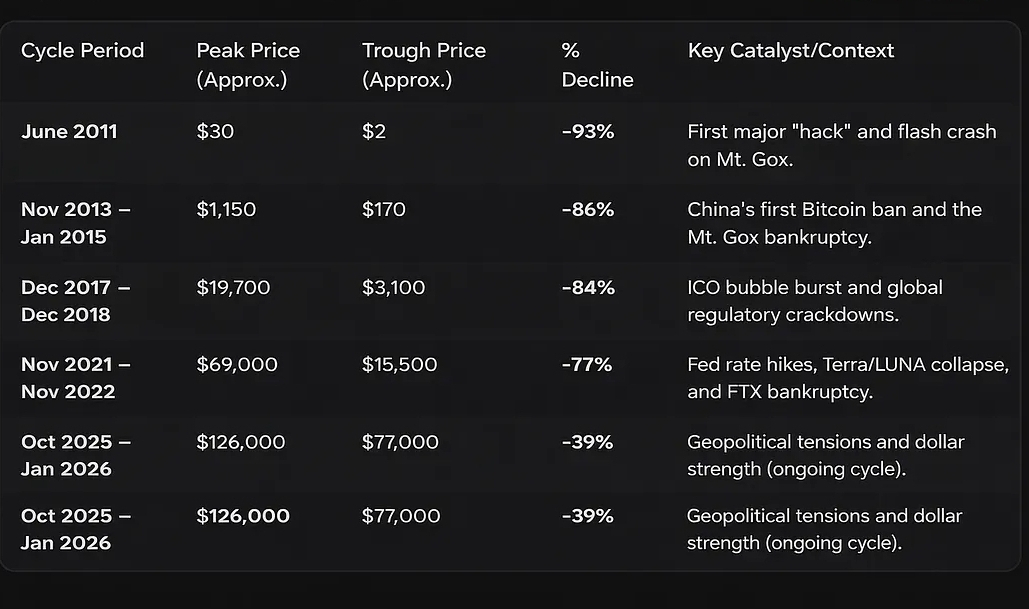
Task: Click the "Key Catalyst/Context" column header
Action: tap(791, 51)
